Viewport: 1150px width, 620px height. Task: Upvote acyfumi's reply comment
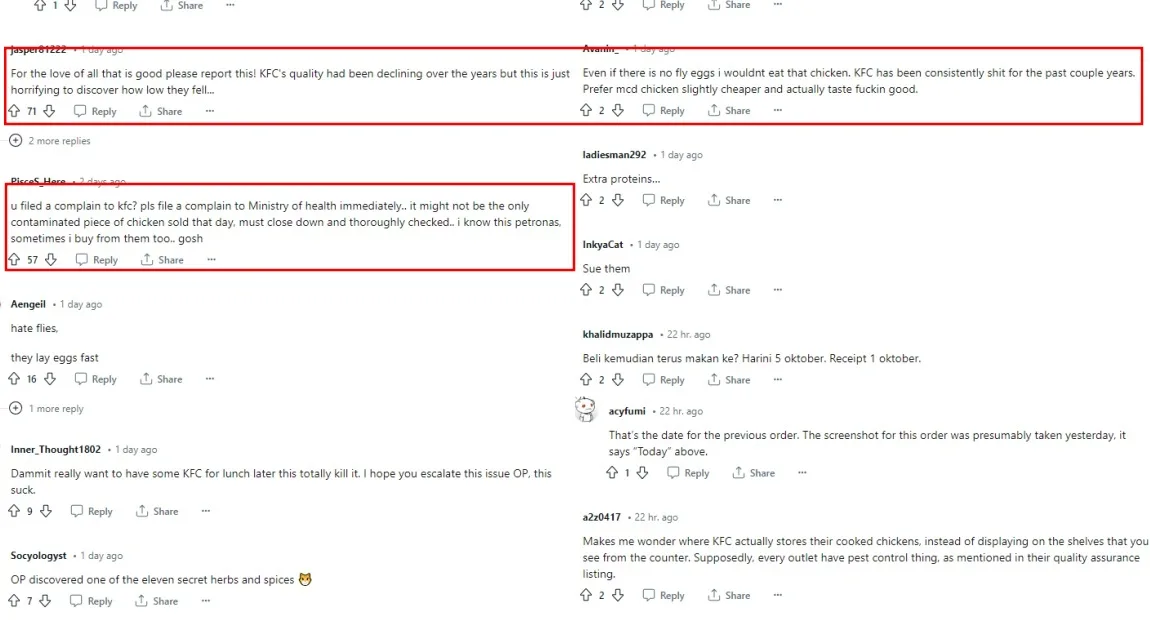point(612,473)
